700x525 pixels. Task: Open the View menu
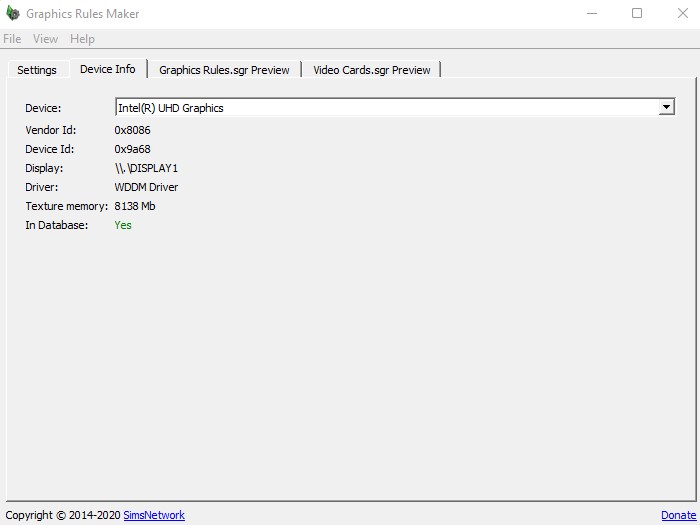pyautogui.click(x=45, y=39)
